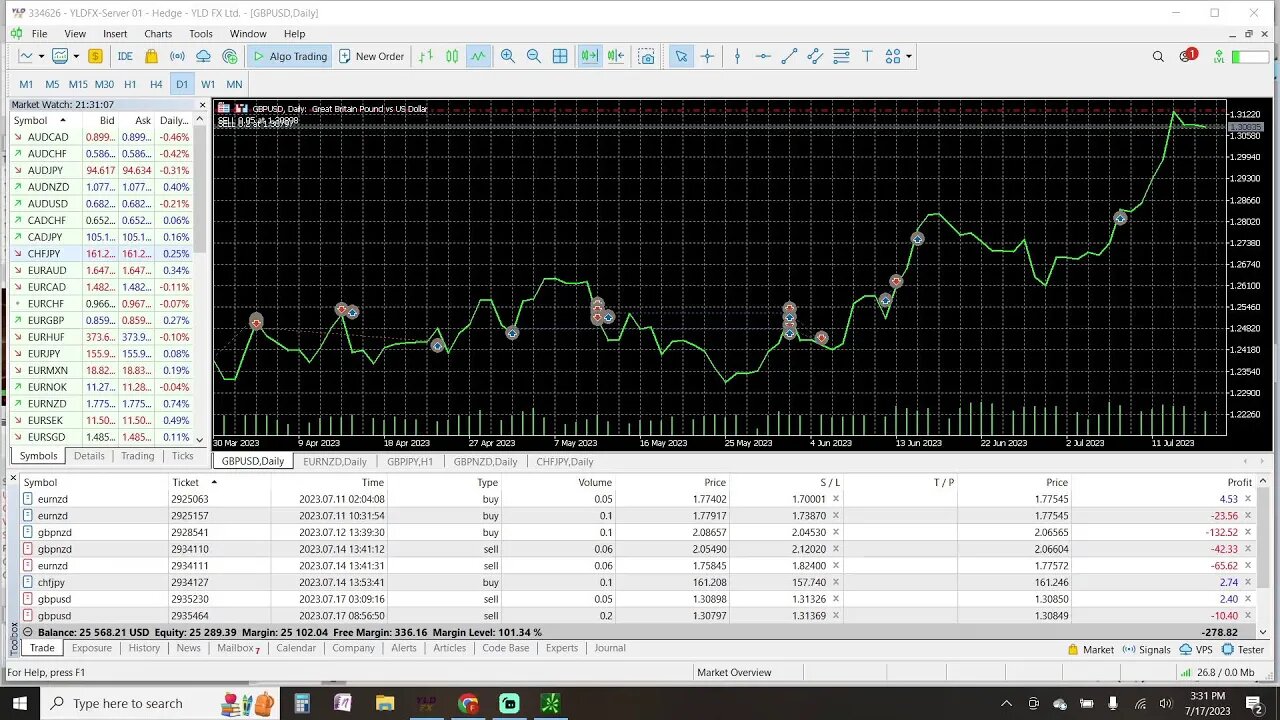
Task: Select the vertical line drawing tool
Action: [737, 57]
